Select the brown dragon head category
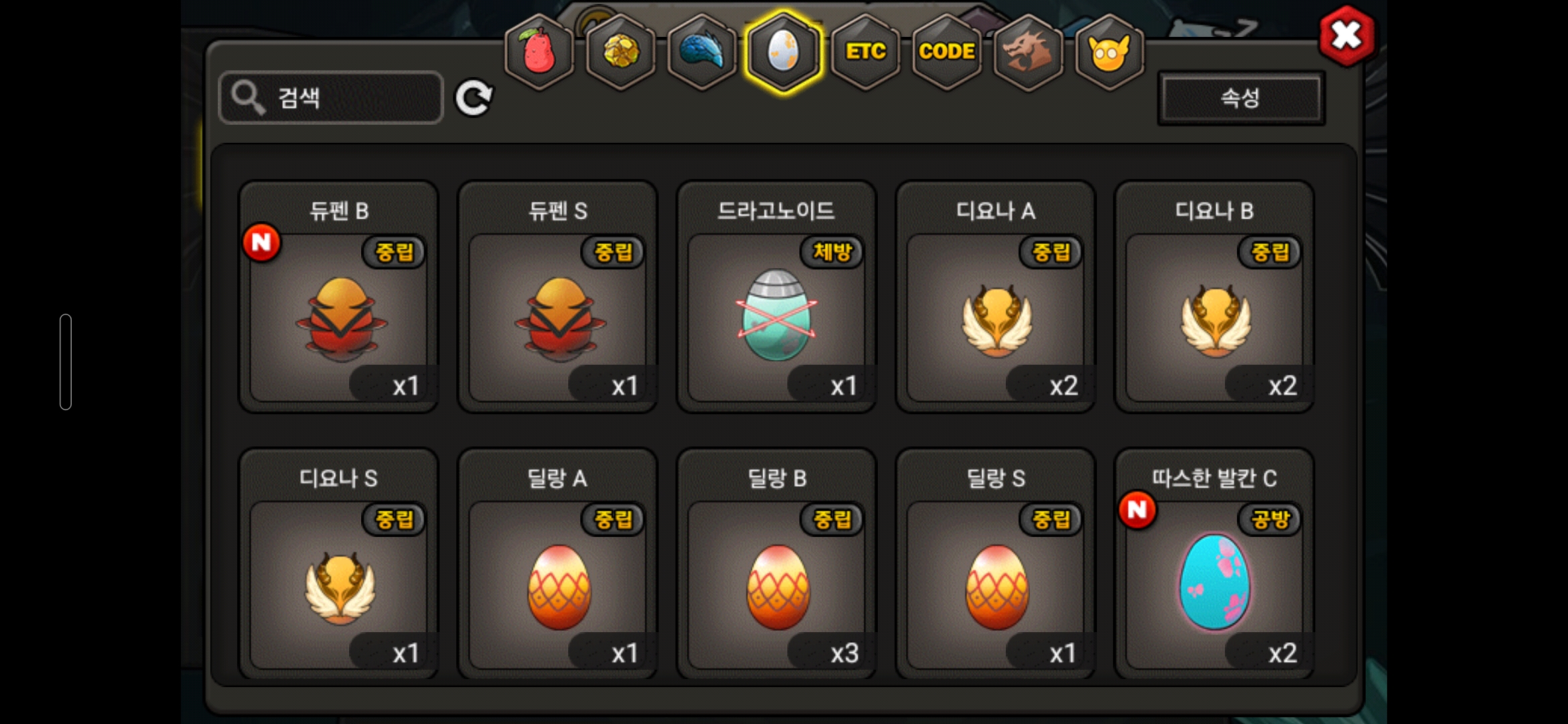The image size is (1568, 724). click(x=1028, y=52)
